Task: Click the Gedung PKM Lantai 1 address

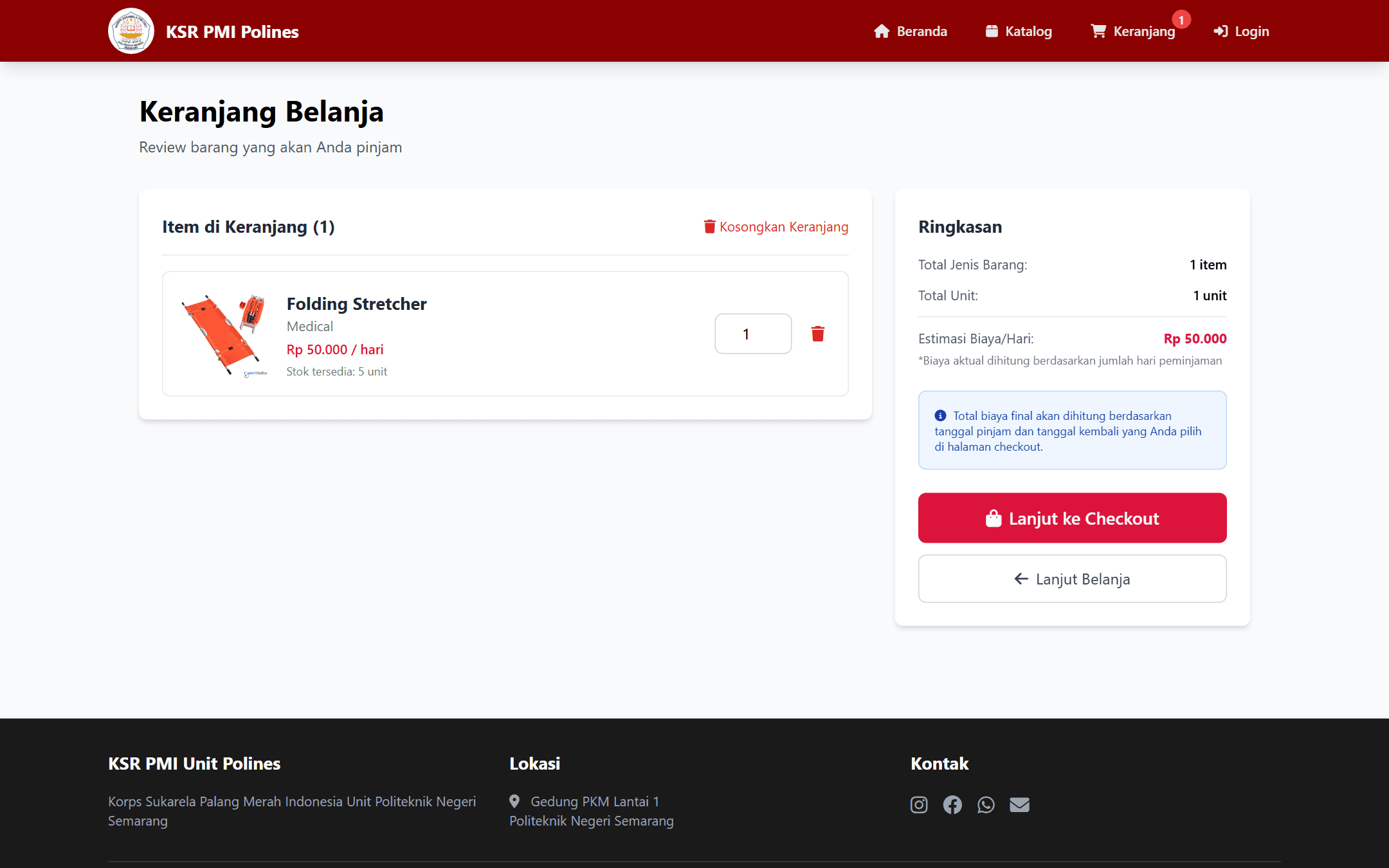Action: (595, 801)
